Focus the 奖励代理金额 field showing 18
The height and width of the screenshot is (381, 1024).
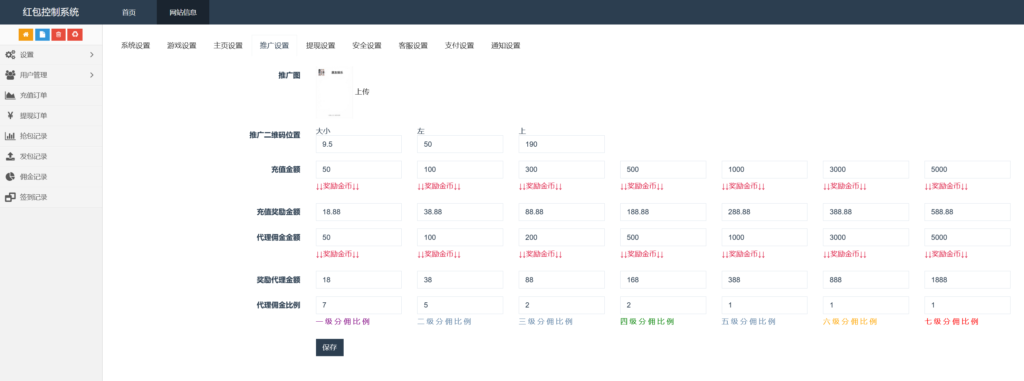359,280
